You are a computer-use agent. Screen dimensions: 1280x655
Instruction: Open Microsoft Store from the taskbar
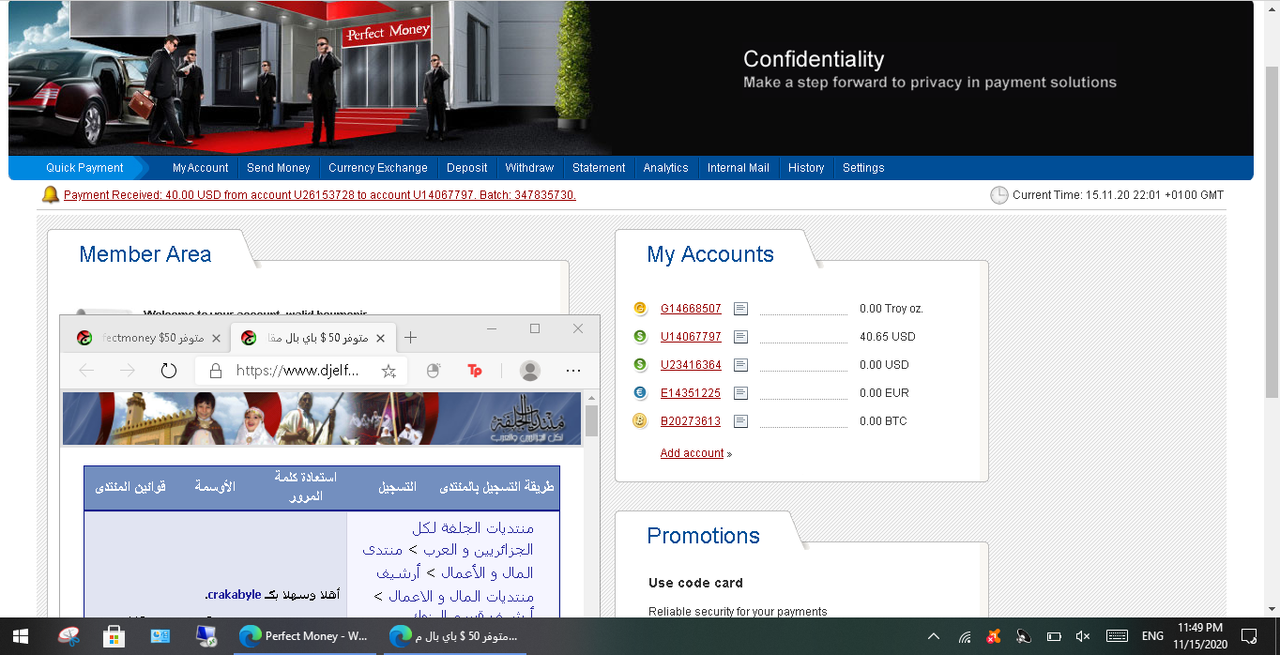pyautogui.click(x=114, y=636)
